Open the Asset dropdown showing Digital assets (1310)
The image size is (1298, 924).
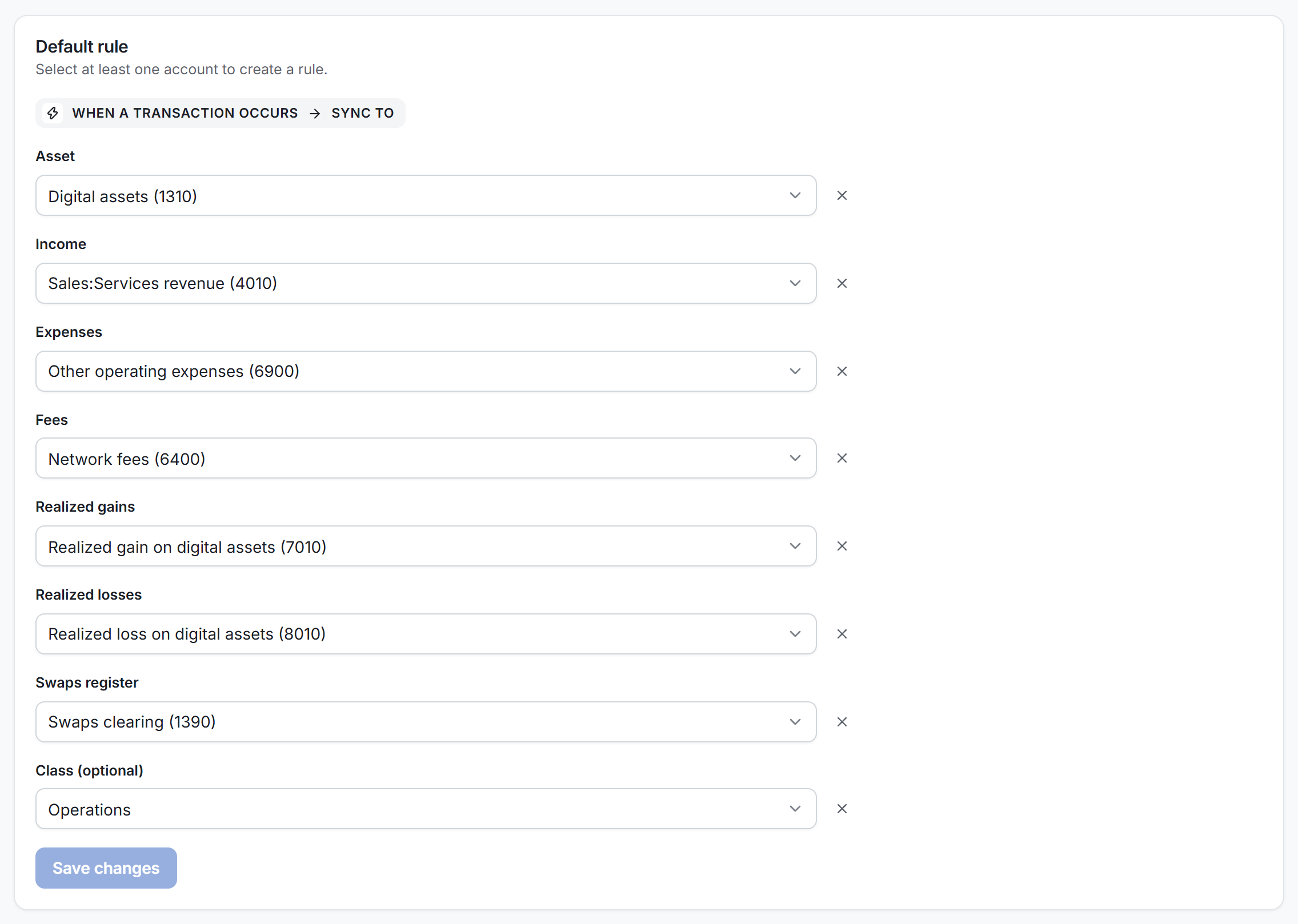click(x=426, y=195)
